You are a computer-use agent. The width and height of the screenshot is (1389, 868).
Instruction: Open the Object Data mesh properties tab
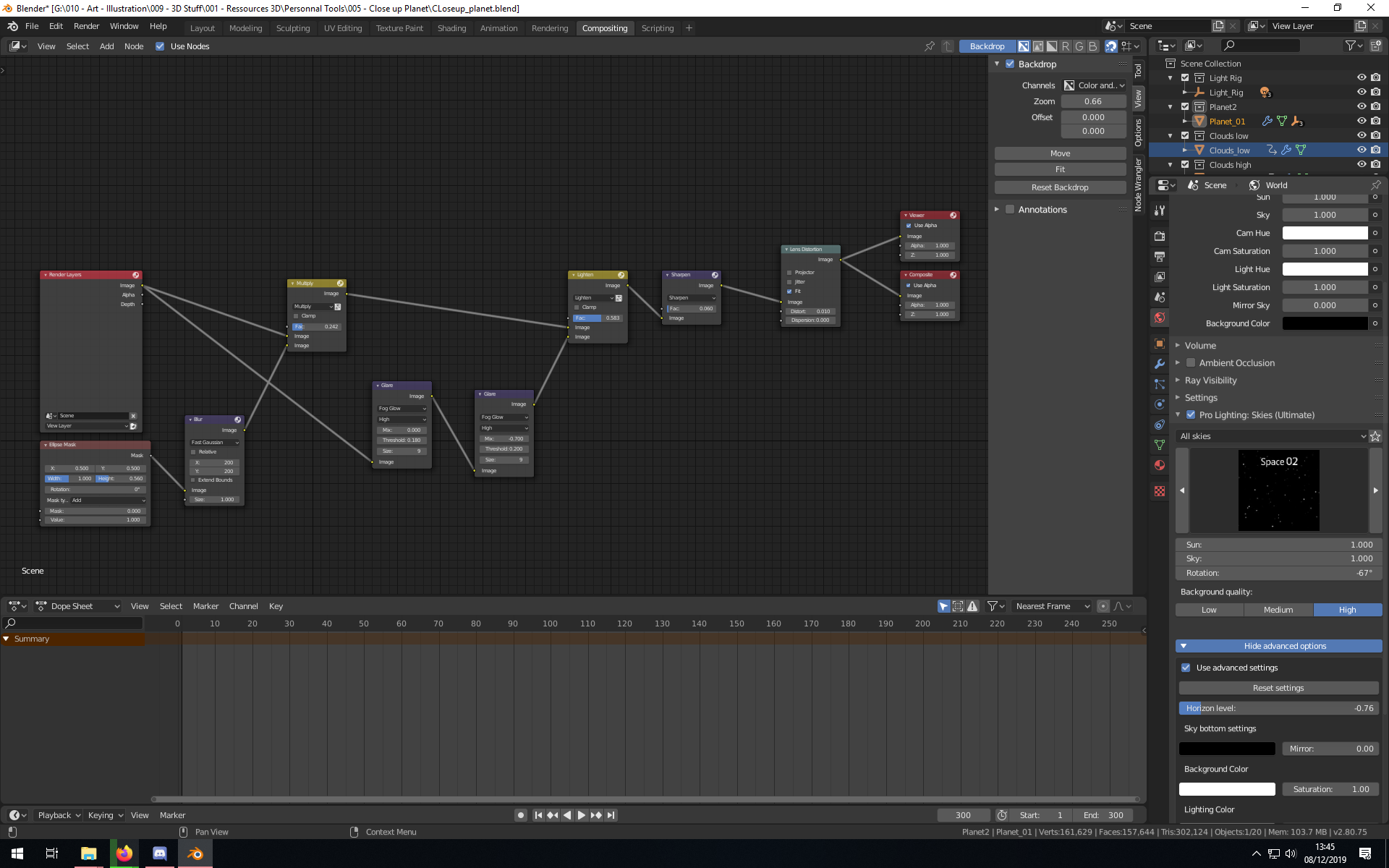(1160, 445)
